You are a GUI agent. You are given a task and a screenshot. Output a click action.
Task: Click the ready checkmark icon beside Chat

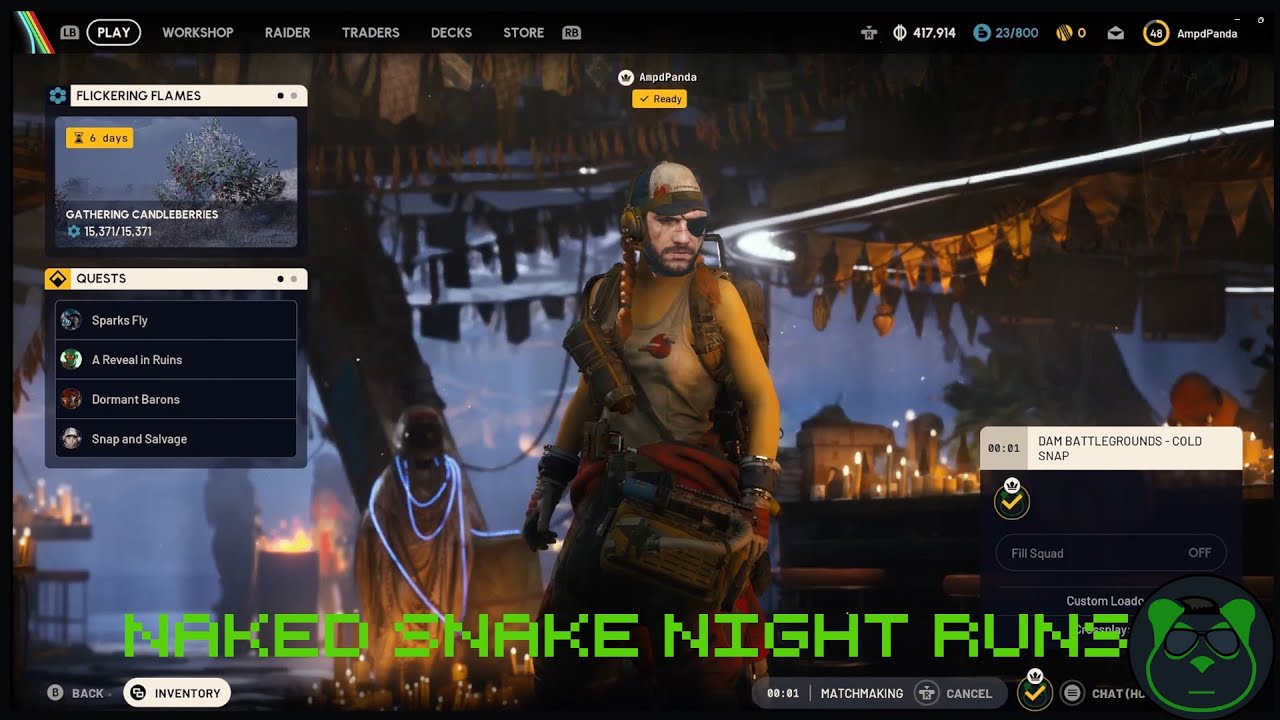pos(1035,691)
